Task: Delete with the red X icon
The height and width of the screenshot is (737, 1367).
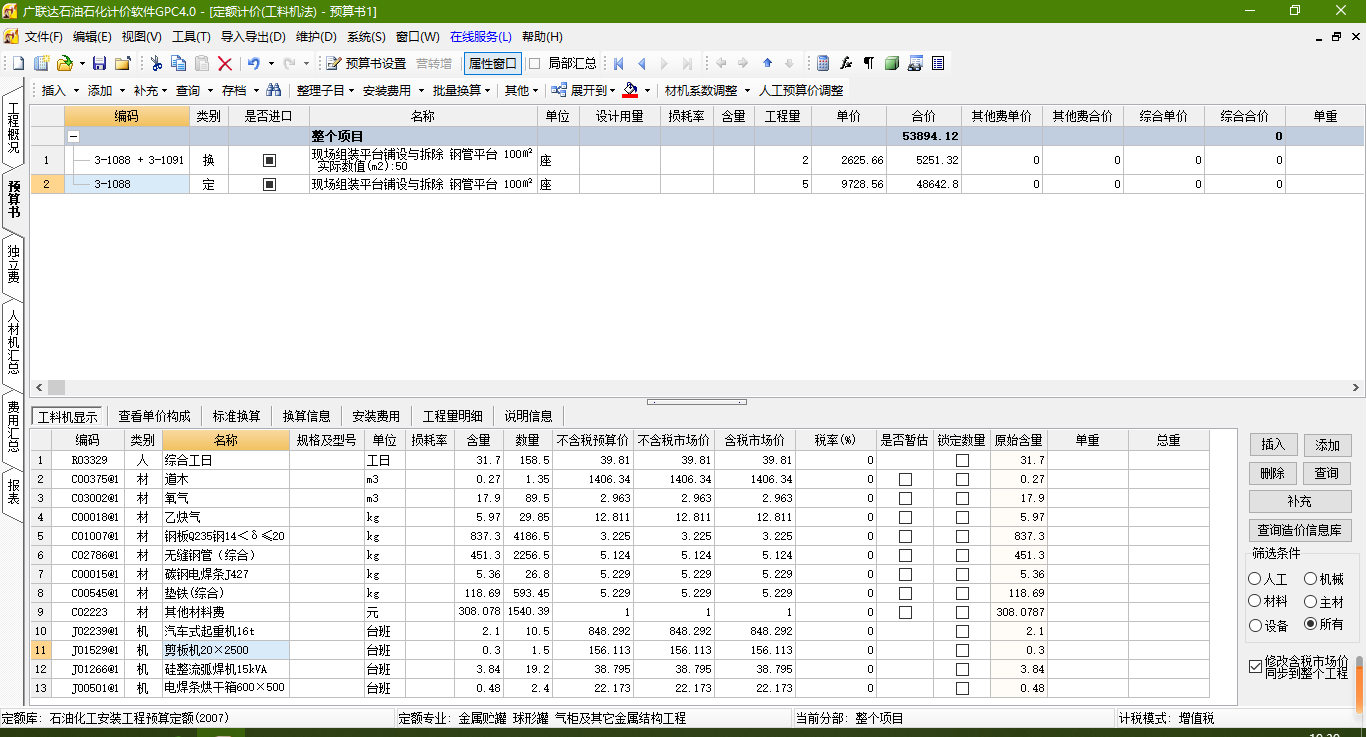Action: point(225,63)
